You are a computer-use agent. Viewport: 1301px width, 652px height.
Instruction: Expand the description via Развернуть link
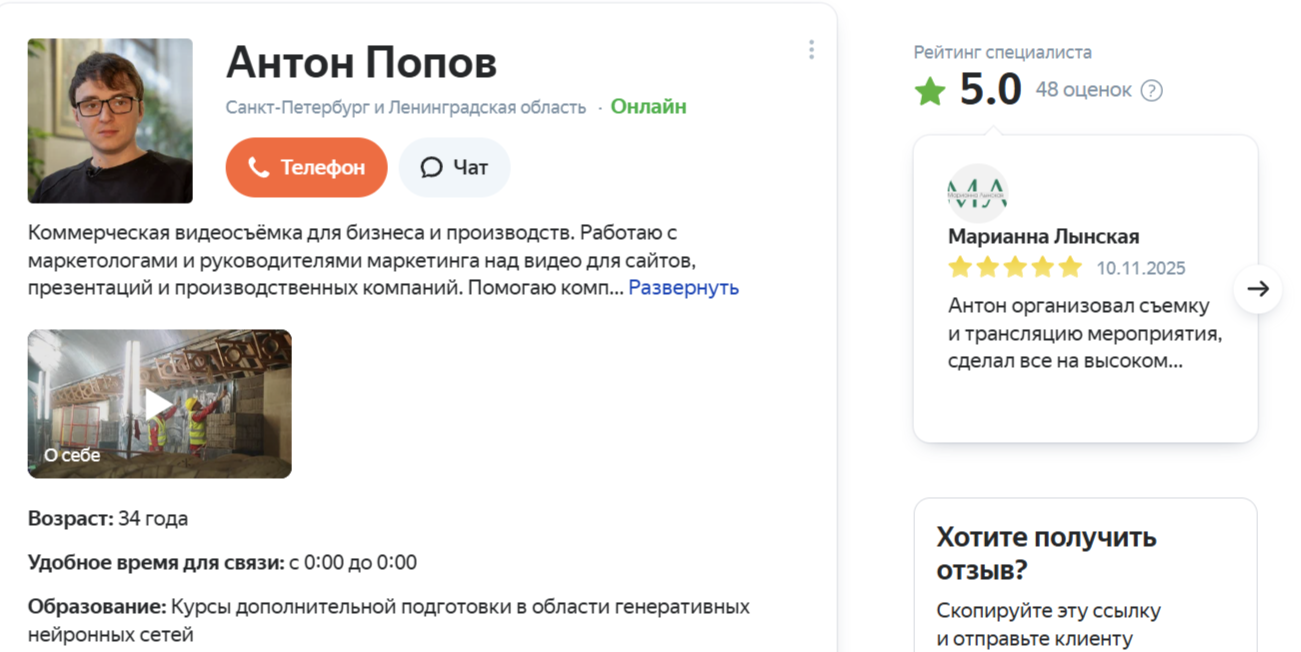[x=684, y=287]
